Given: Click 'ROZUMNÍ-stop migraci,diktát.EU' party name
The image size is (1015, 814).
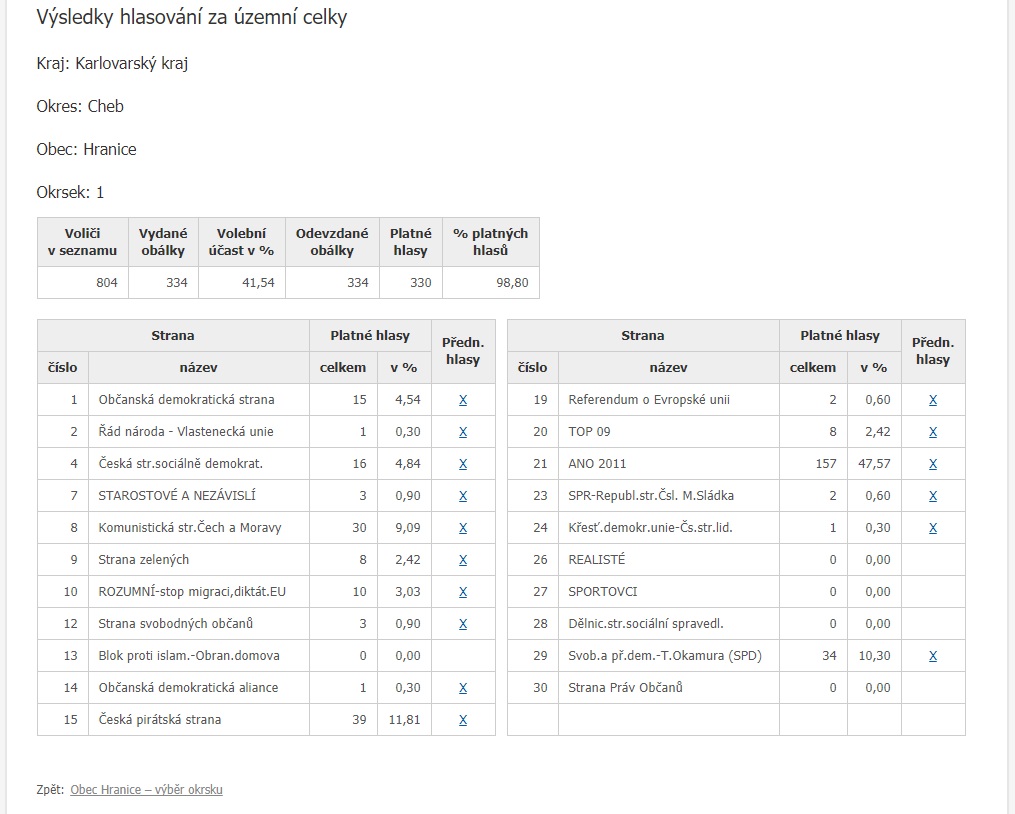Looking at the screenshot, I should (x=192, y=591).
